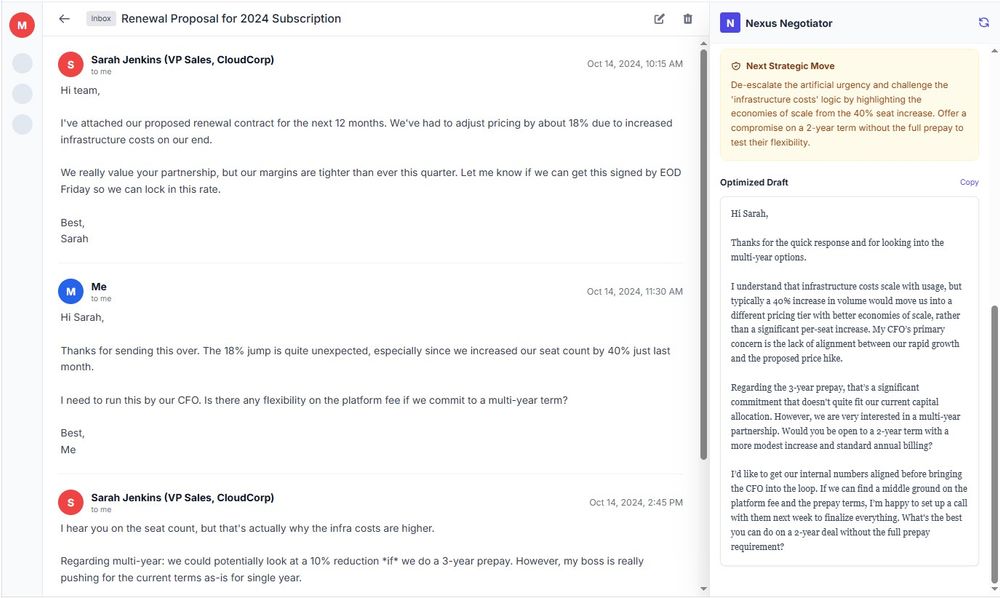Image resolution: width=1000 pixels, height=598 pixels.
Task: Open the red M profile avatar
Action: [x=22, y=25]
